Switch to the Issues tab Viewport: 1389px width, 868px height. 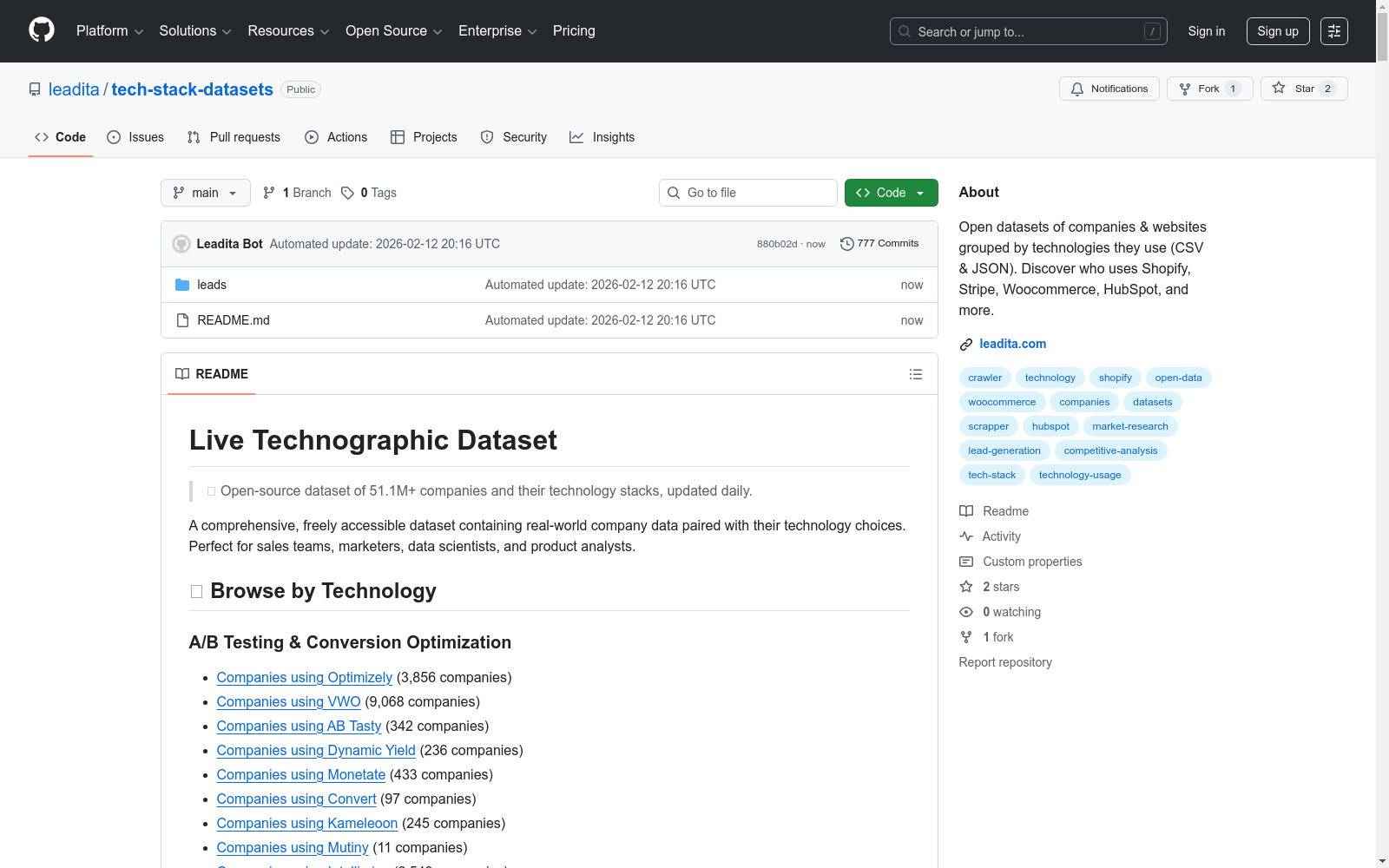click(135, 137)
